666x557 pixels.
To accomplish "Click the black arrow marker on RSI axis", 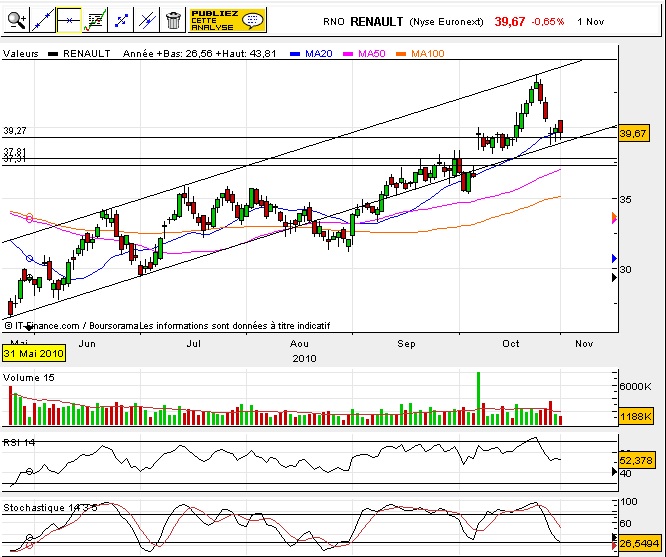I will [x=614, y=471].
